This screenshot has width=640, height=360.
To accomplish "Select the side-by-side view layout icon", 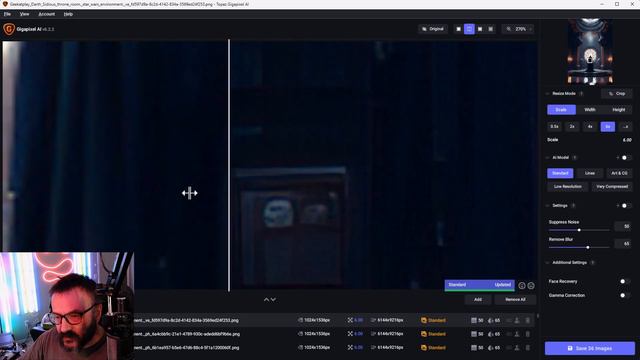I will click(480, 29).
